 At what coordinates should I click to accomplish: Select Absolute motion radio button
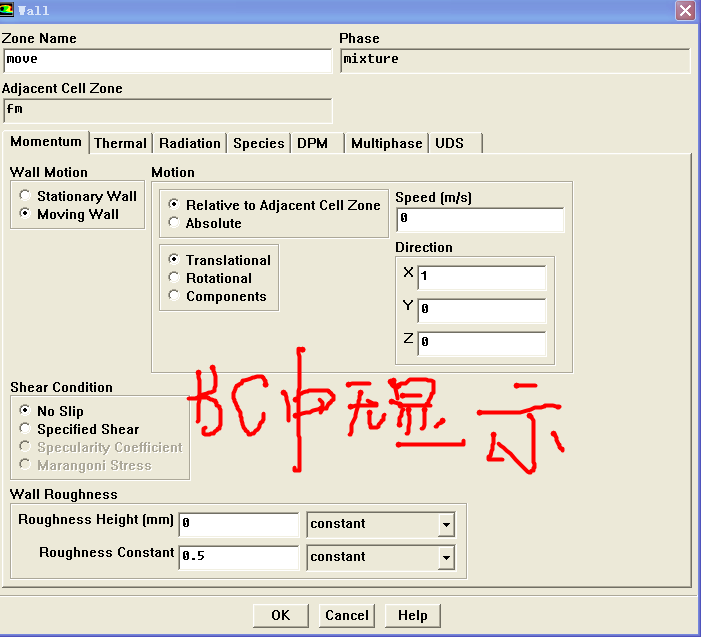175,223
